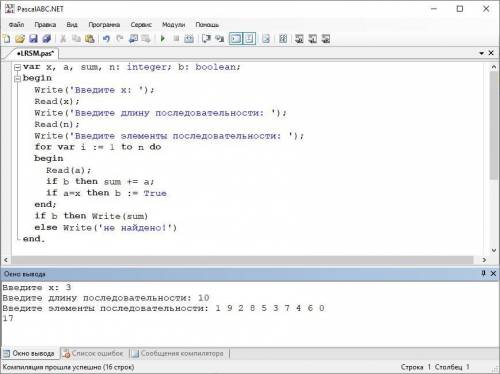Click the last toolbar icon on the right

326,39
